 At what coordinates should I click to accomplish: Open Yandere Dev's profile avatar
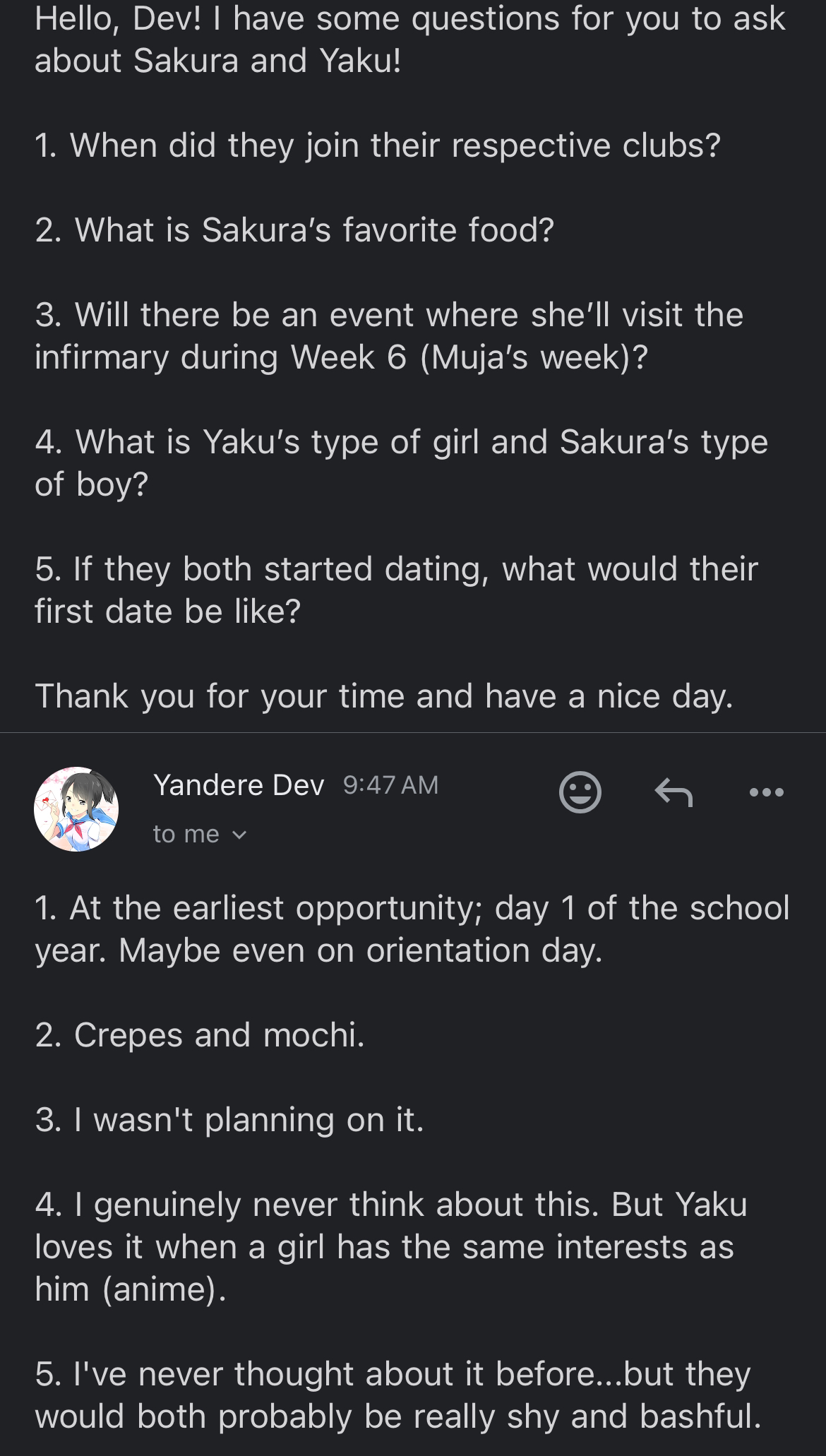coord(76,809)
